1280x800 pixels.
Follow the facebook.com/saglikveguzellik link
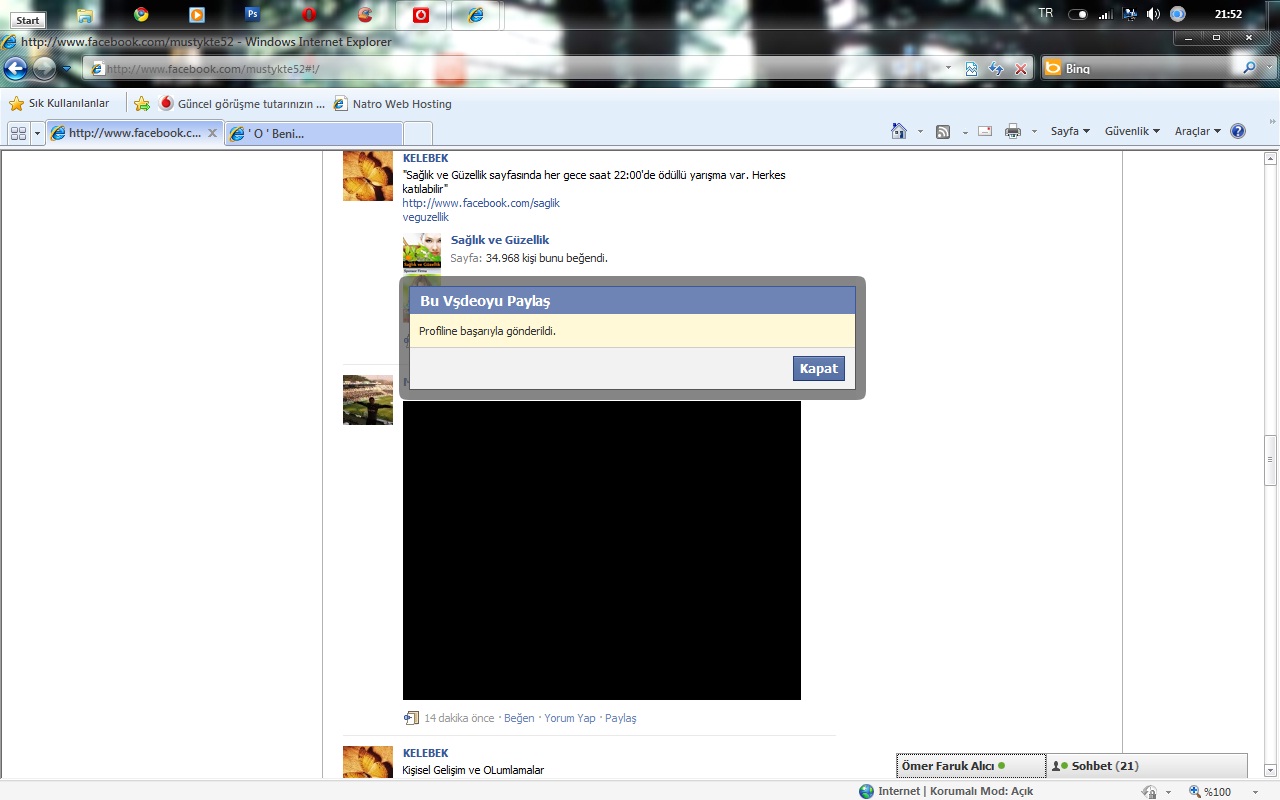(x=481, y=210)
